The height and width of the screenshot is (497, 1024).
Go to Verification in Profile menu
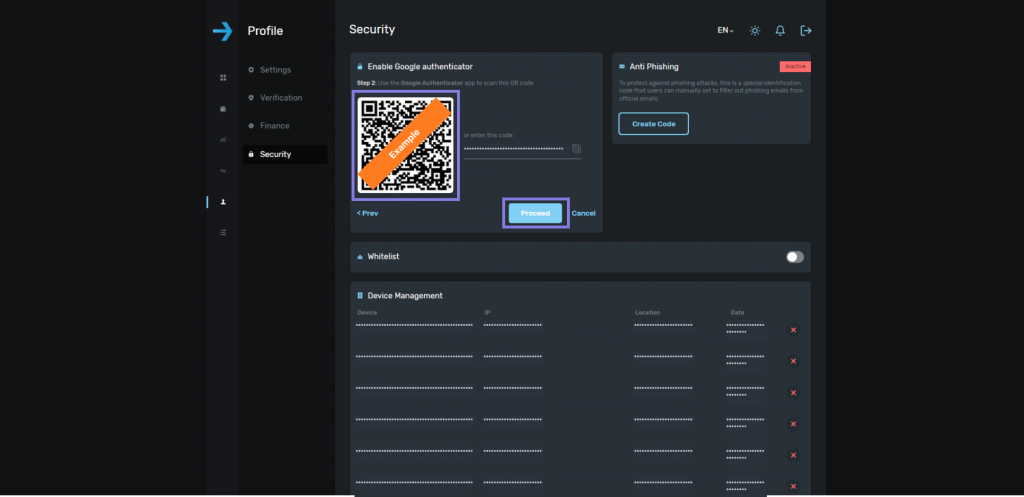pyautogui.click(x=281, y=98)
